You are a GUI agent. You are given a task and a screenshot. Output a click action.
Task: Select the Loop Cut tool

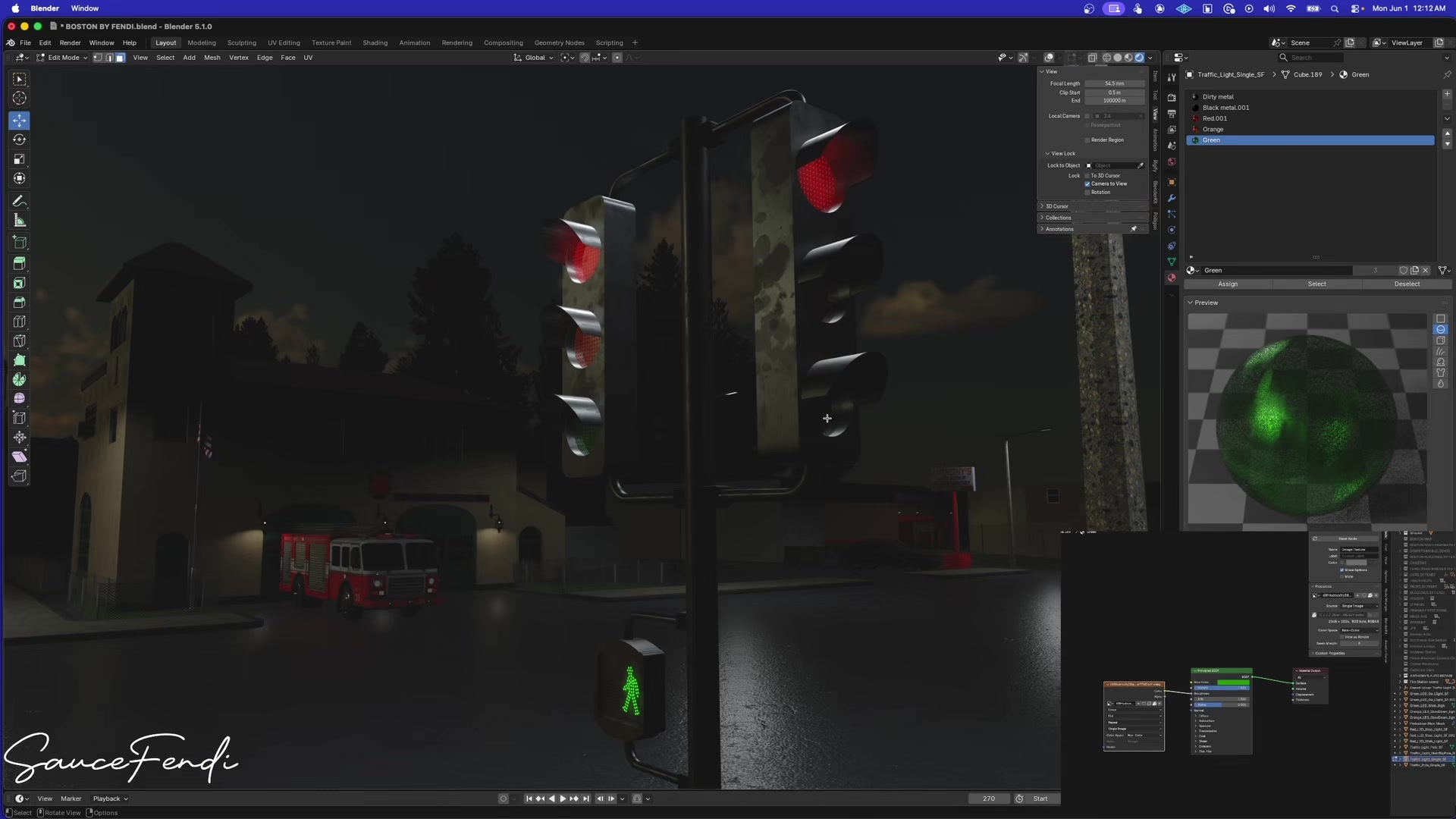tap(20, 322)
